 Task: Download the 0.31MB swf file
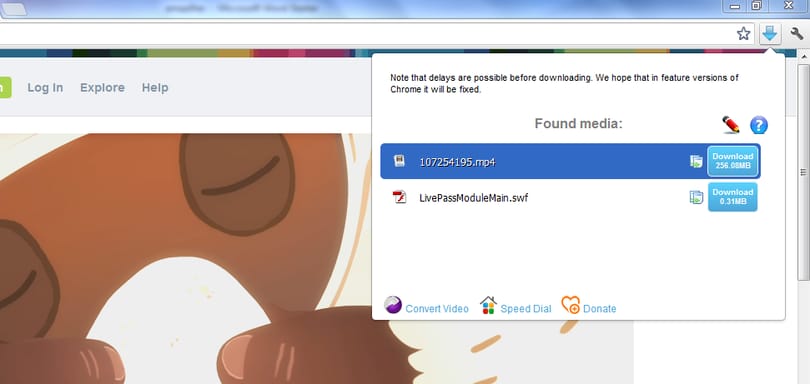[733, 197]
